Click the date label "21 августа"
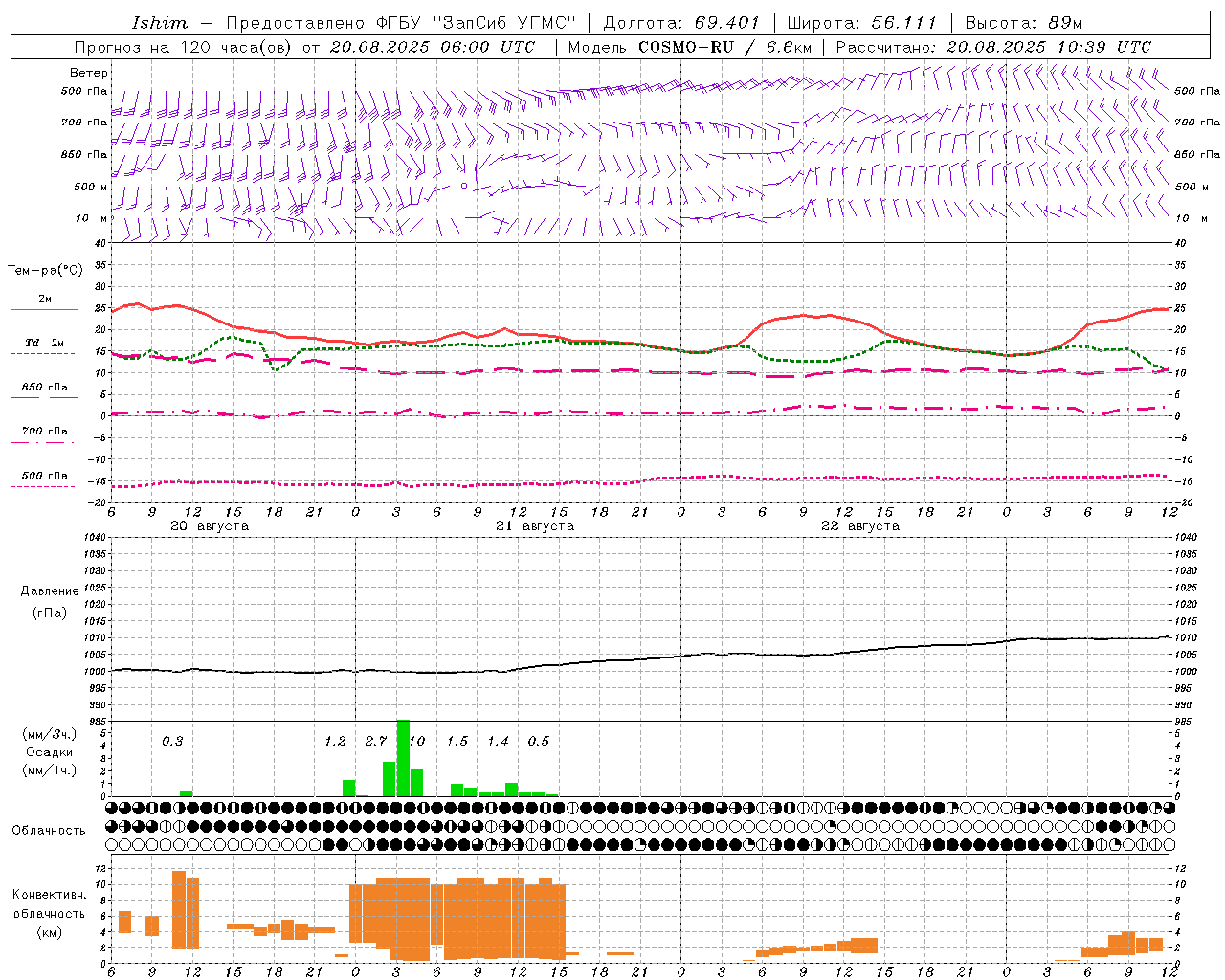The width and height of the screenshot is (1225, 980). tap(535, 526)
